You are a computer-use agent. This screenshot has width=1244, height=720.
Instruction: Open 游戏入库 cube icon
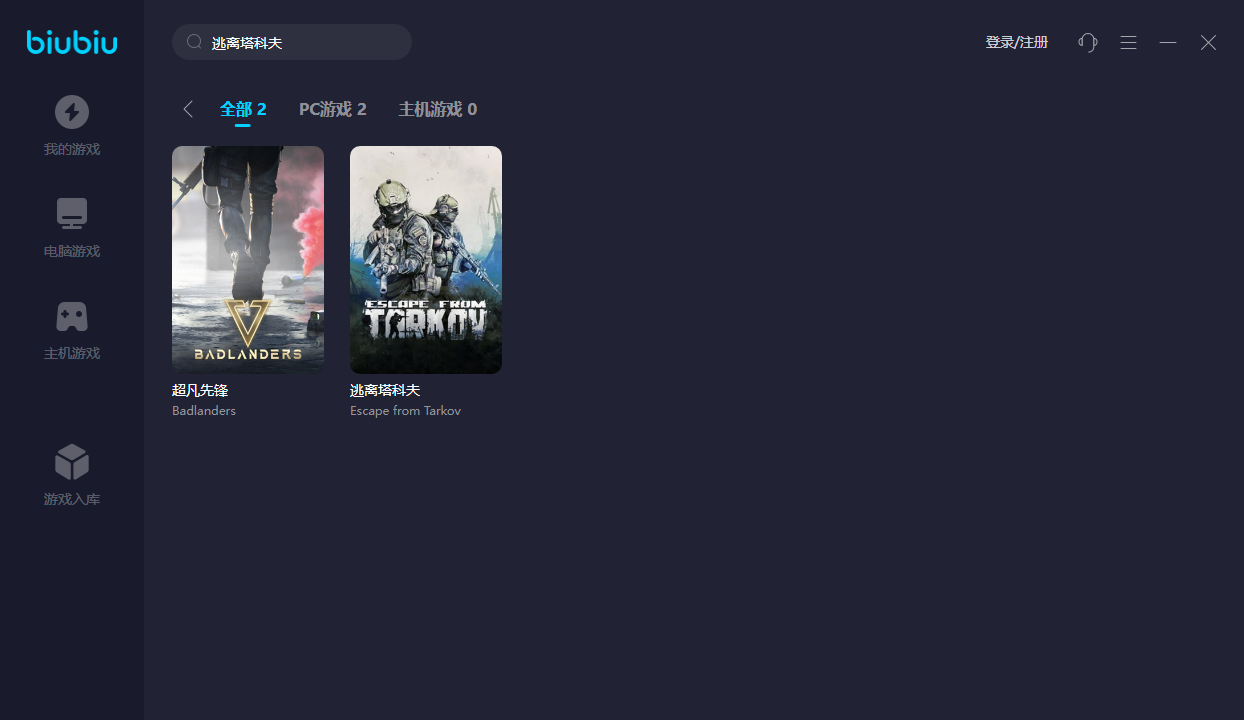72,462
